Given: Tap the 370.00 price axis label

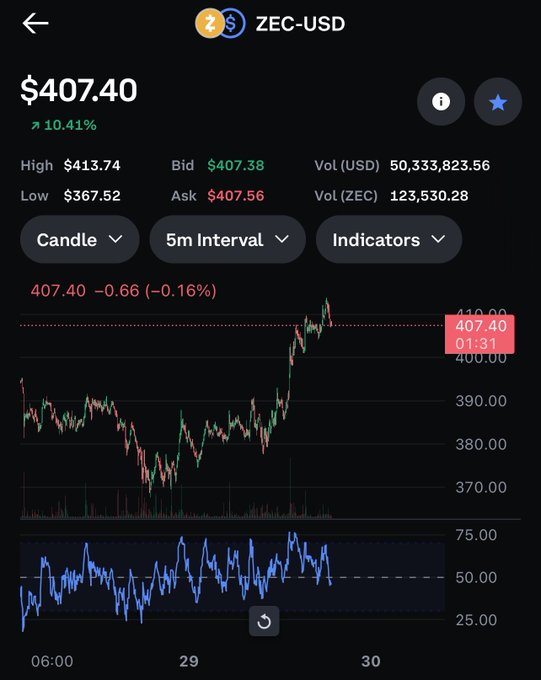Looking at the screenshot, I should tap(481, 487).
